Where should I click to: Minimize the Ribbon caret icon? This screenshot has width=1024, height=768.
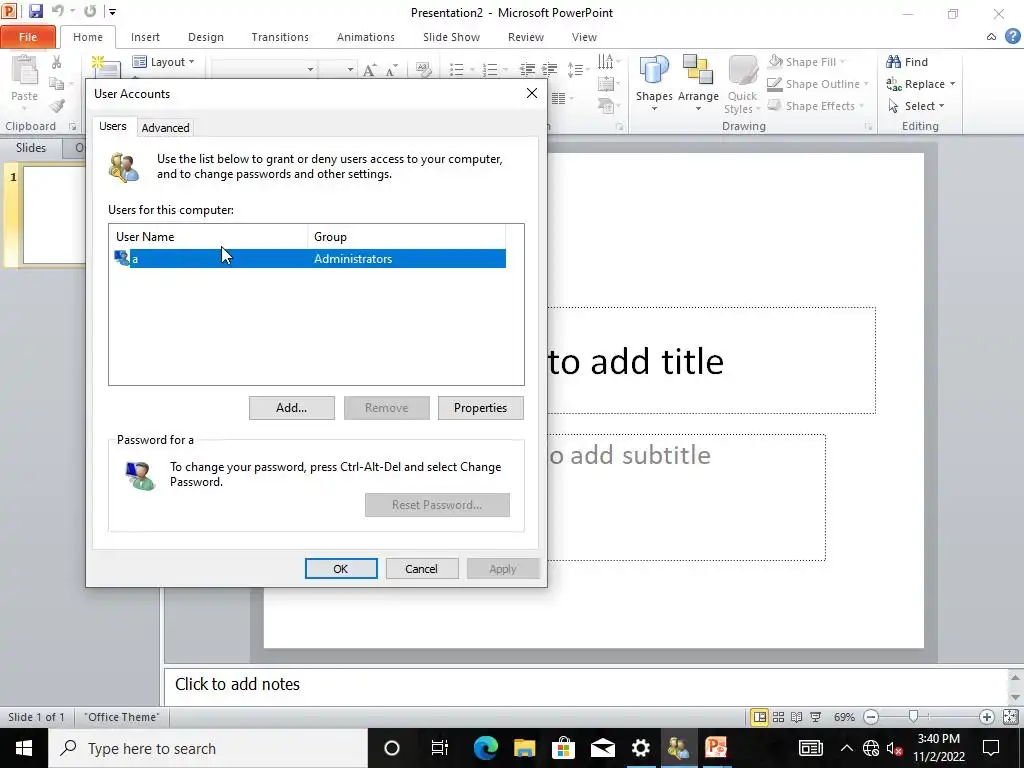tap(991, 37)
